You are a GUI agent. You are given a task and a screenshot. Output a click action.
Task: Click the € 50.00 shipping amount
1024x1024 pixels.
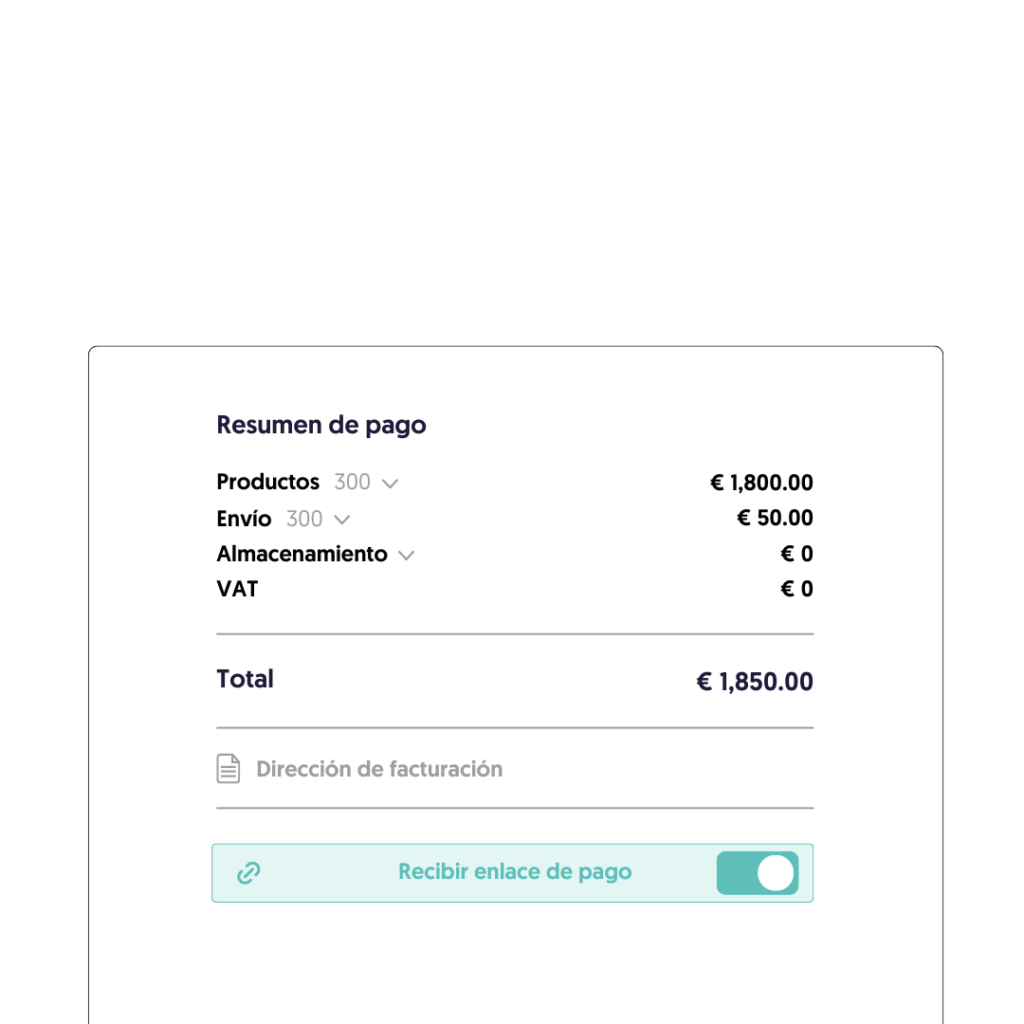(x=775, y=518)
